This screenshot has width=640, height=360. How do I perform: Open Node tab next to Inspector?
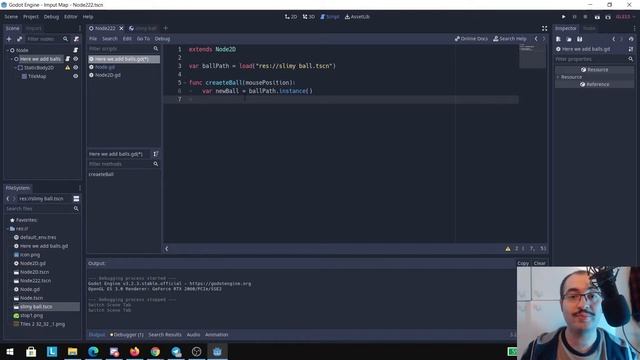(589, 28)
